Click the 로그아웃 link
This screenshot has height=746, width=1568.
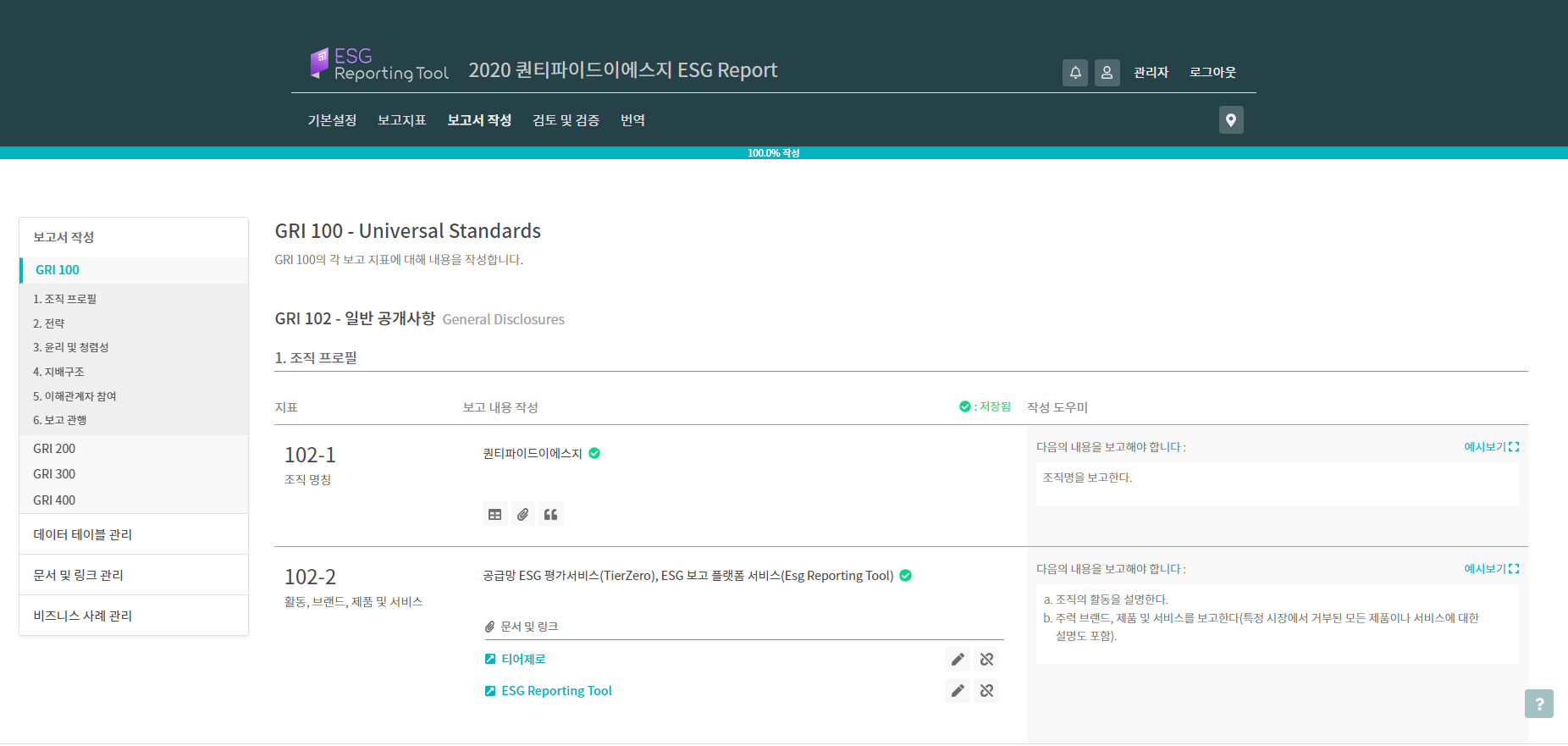point(1212,73)
